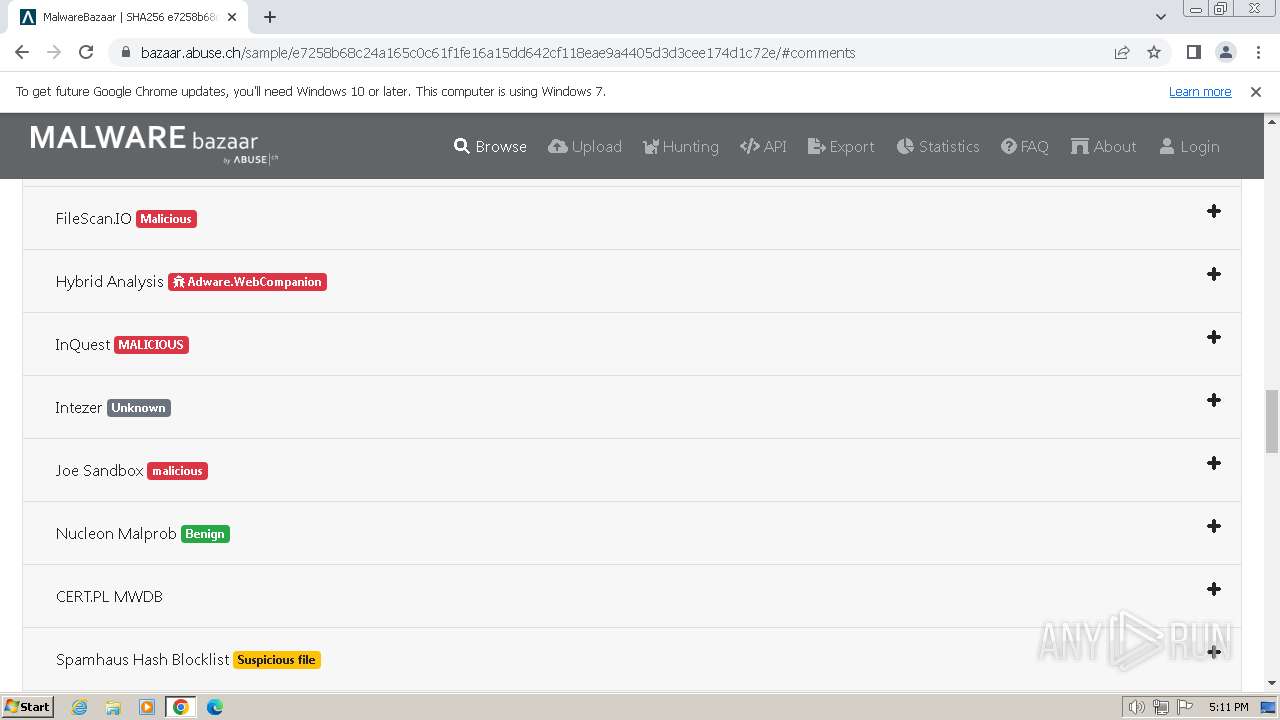Click the address bar URL
The height and width of the screenshot is (720, 1280).
click(498, 53)
